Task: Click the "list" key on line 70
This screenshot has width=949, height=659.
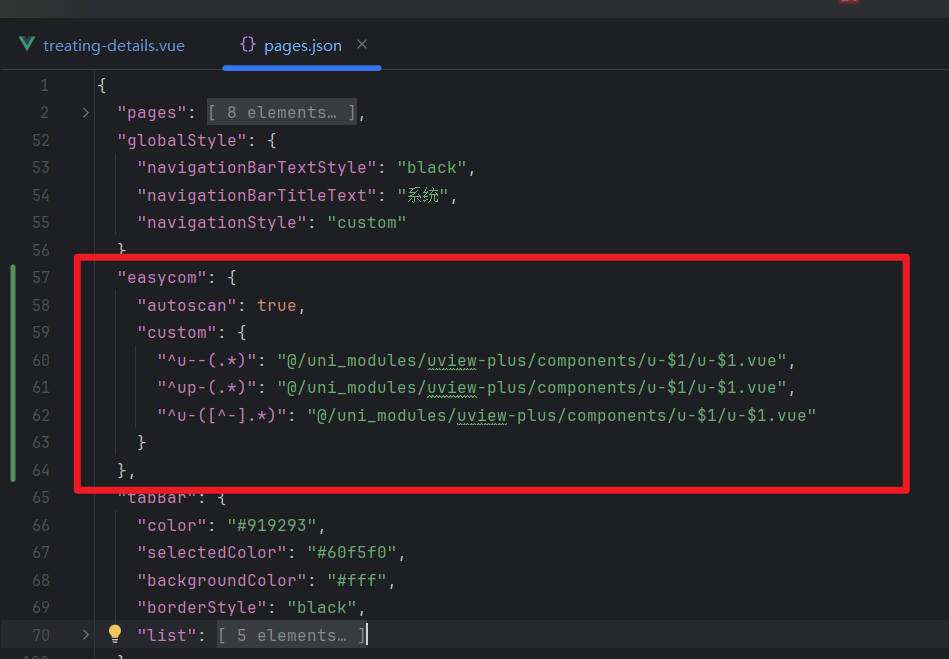Action: 167,635
